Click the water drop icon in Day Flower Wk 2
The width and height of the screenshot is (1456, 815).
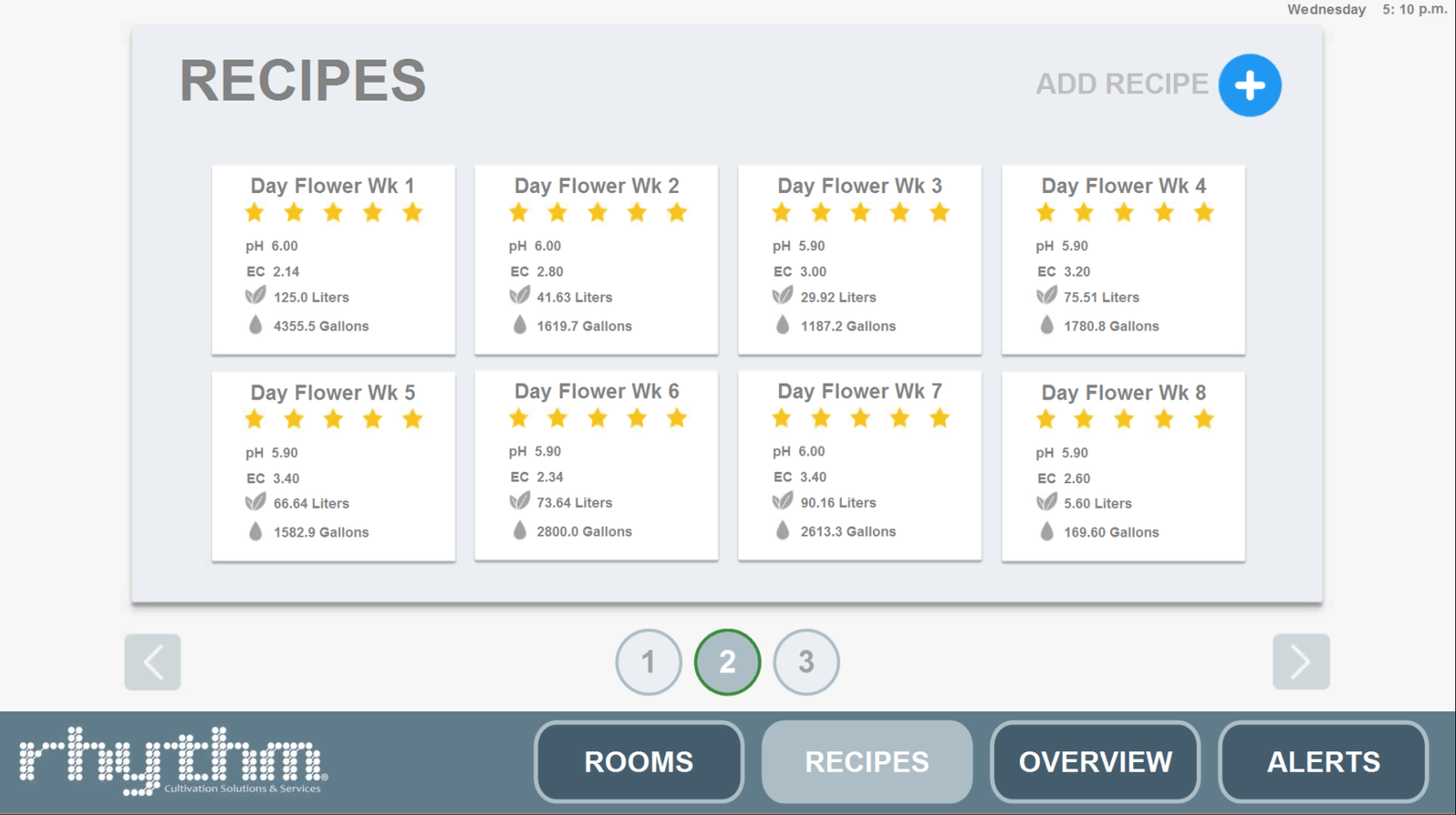click(x=520, y=325)
